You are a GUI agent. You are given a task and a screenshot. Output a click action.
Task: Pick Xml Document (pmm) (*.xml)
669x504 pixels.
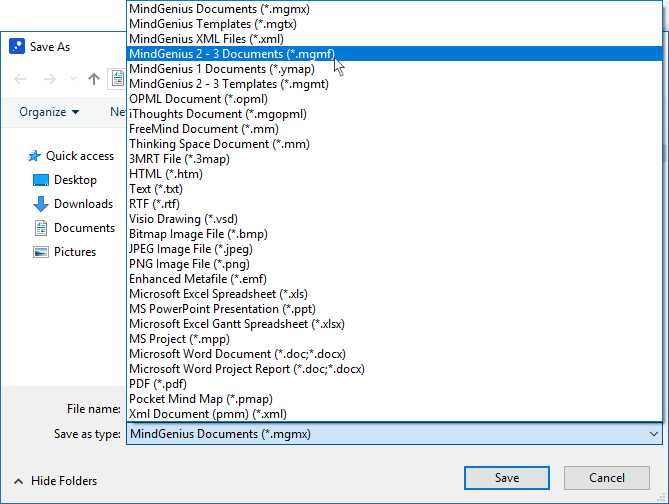coord(394,414)
